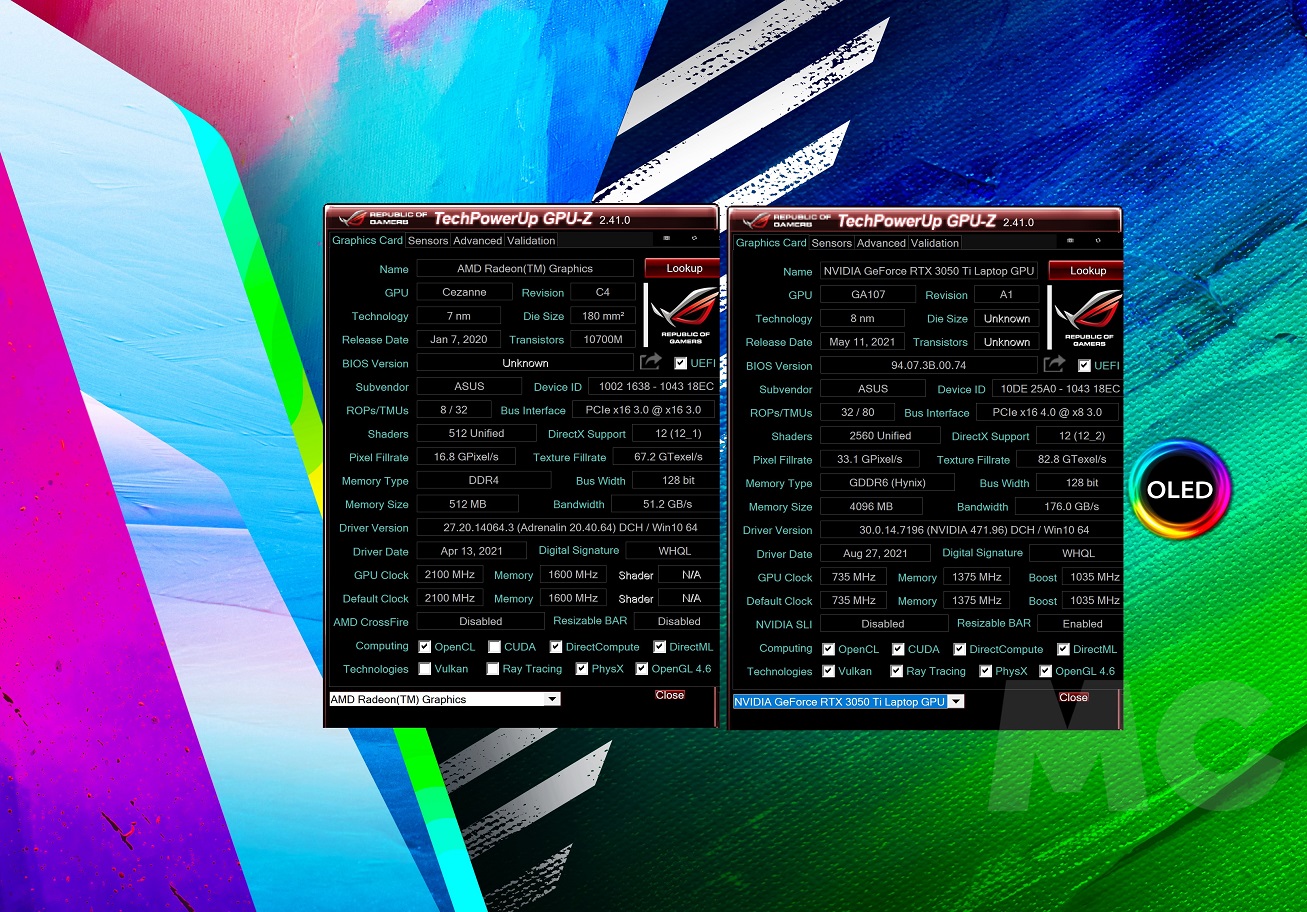
Task: Open the AMD Radeon(TM) Graphics GPU dropdown
Action: point(552,699)
